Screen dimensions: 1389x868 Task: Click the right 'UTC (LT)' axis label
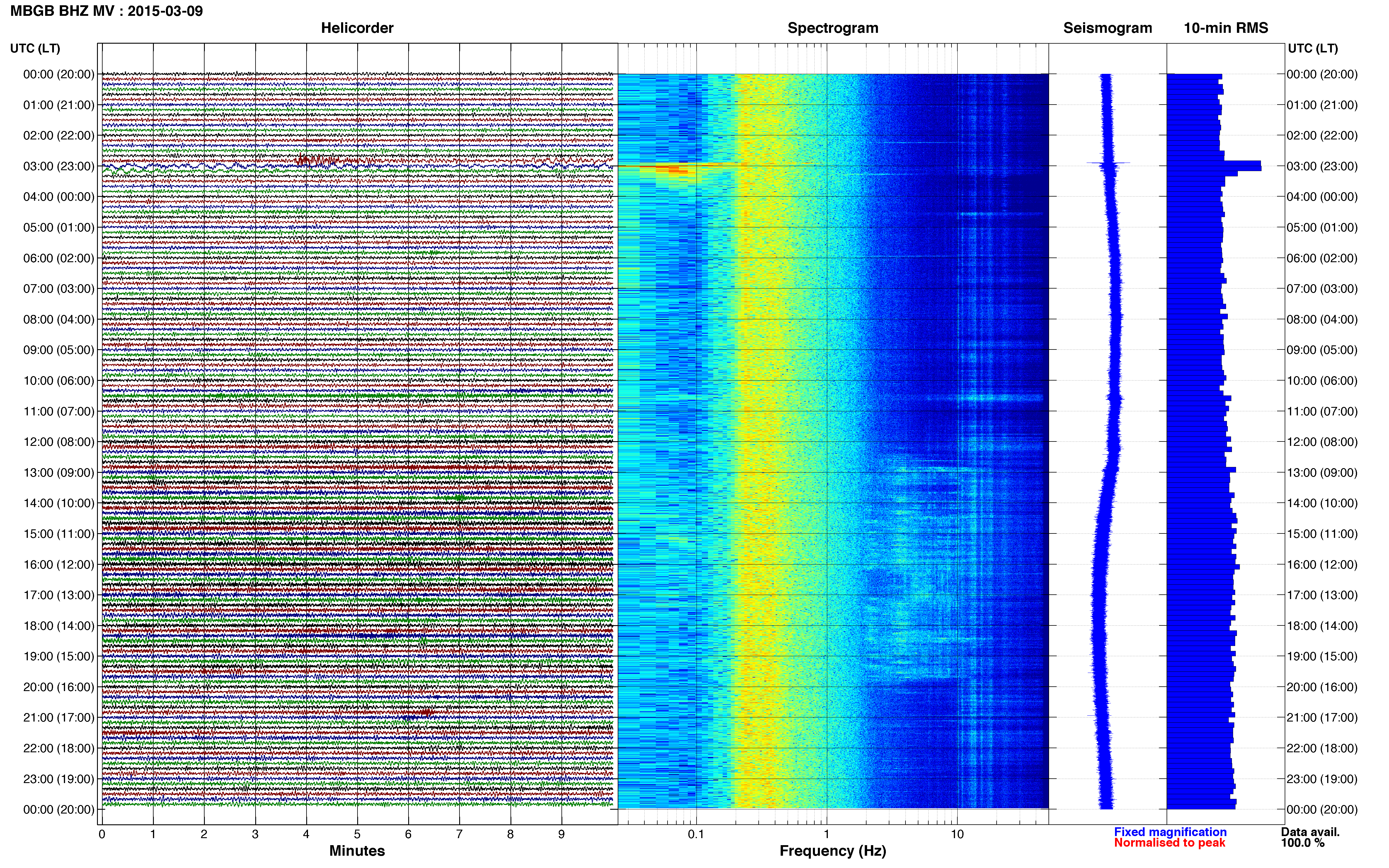(x=1313, y=48)
